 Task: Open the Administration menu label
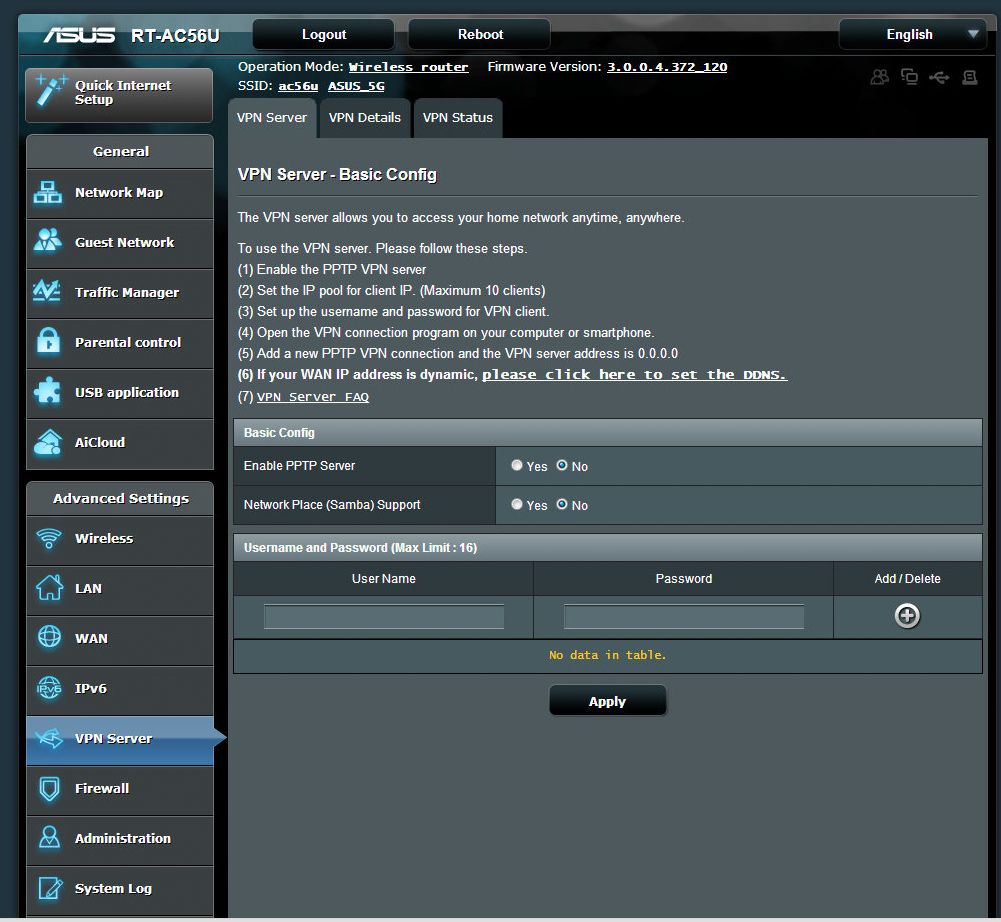(123, 838)
